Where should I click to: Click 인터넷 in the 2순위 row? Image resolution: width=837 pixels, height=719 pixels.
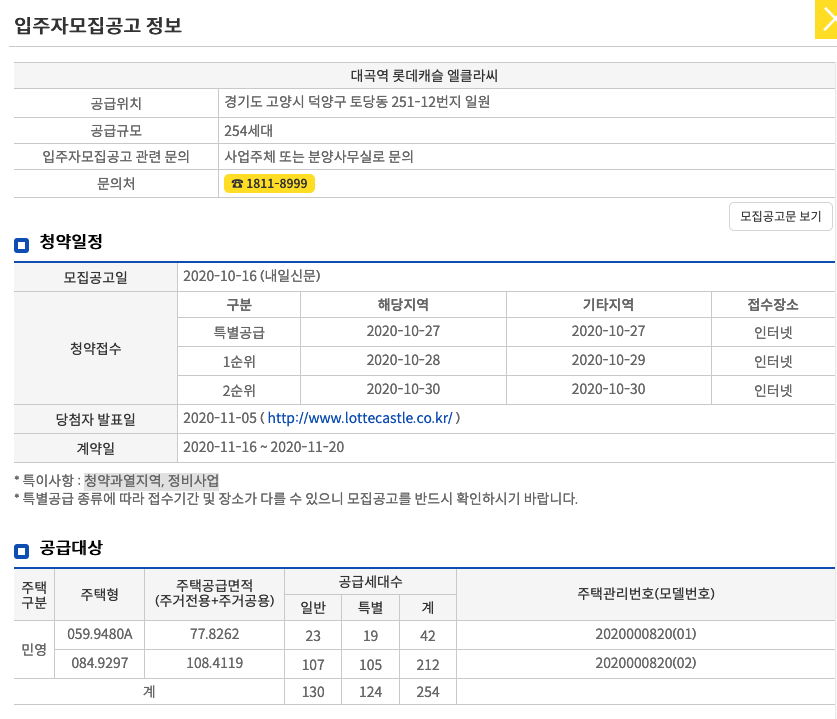pos(773,391)
